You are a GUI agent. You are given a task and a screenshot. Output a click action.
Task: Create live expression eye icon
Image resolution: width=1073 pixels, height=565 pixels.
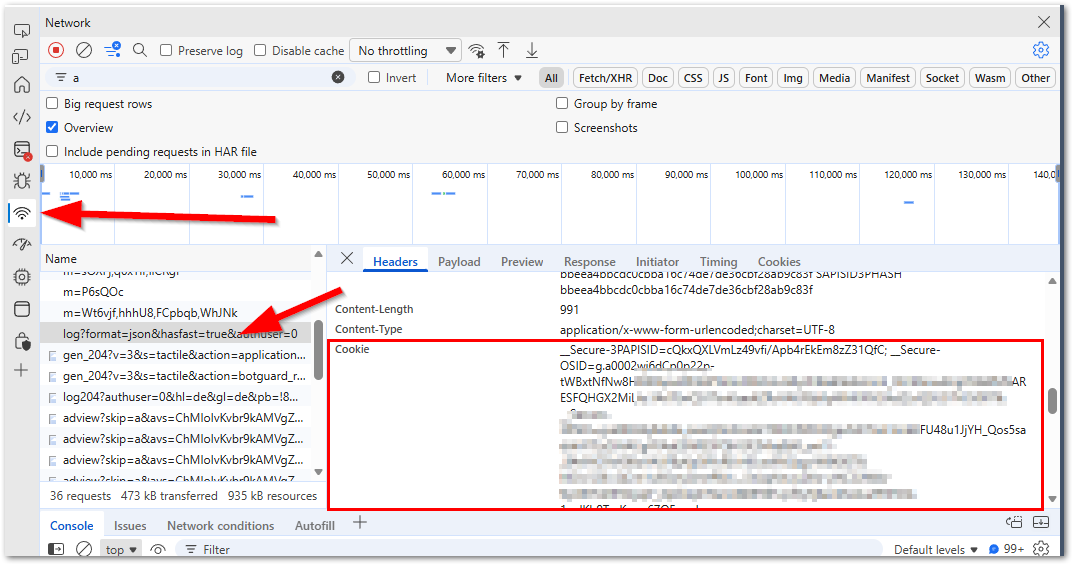158,549
